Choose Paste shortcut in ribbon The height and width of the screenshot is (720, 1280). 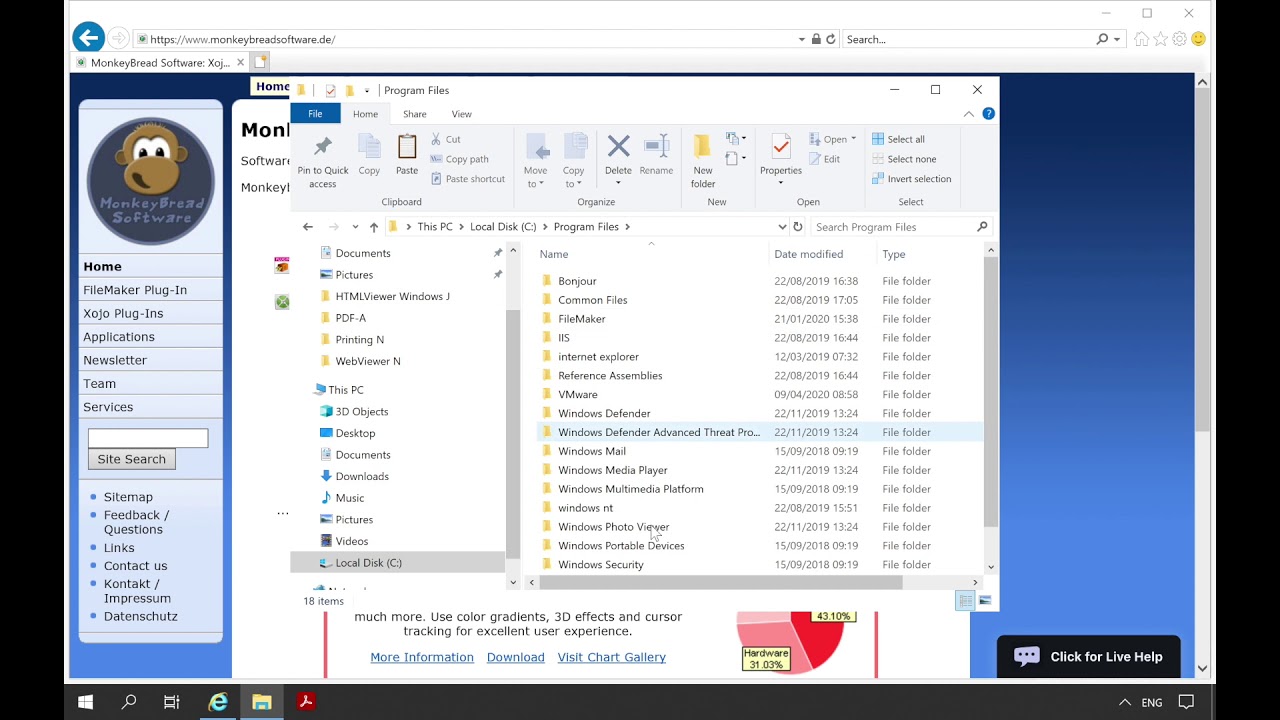coord(467,179)
